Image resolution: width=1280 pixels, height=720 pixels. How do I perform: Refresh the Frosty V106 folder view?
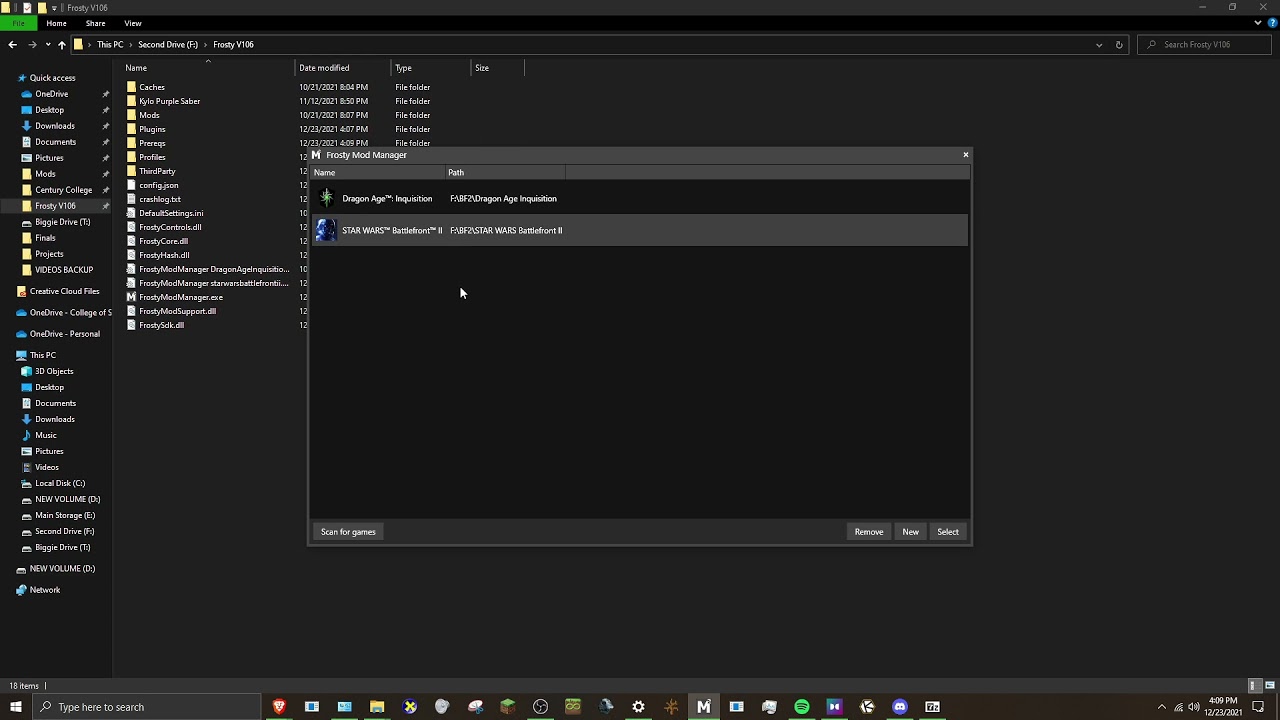click(x=1119, y=44)
